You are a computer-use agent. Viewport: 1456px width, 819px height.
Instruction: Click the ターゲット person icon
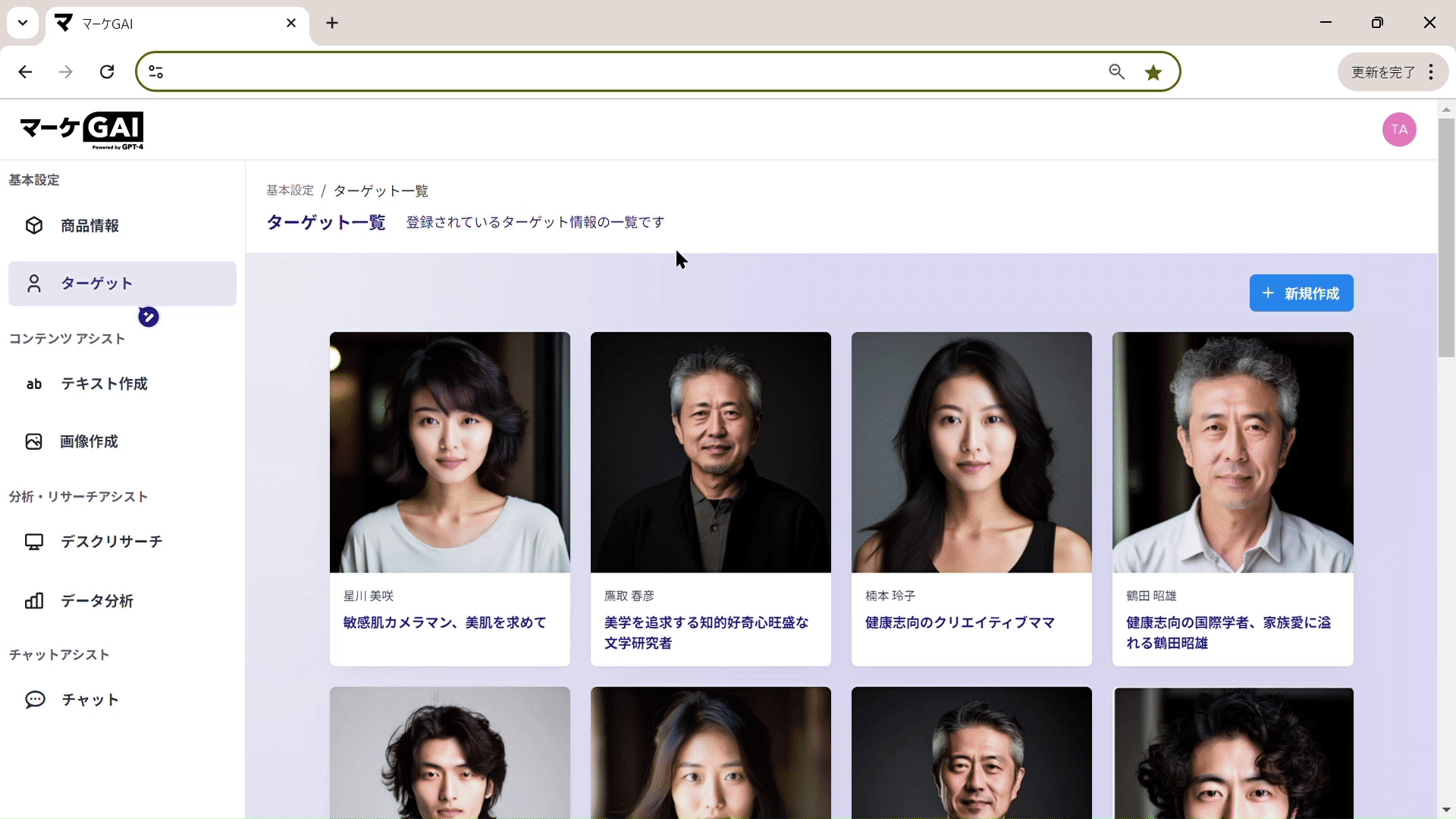click(34, 284)
